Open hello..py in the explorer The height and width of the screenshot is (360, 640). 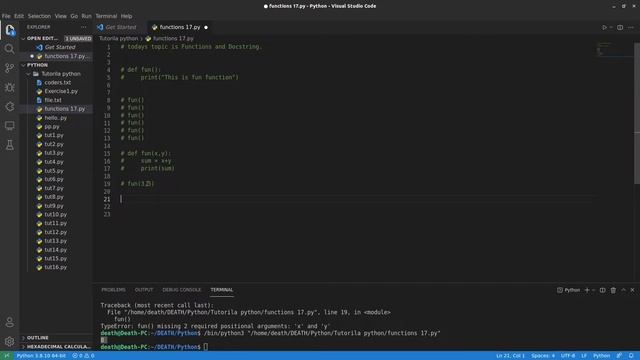coord(56,118)
